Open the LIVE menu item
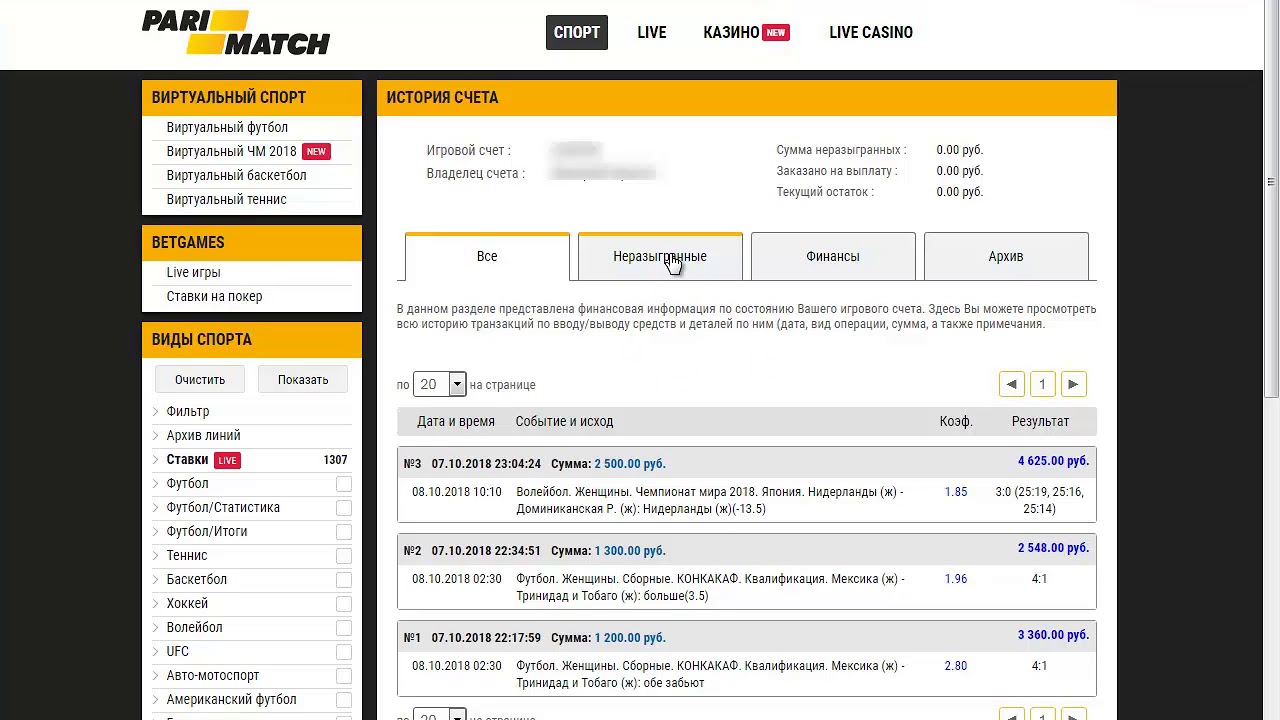 (x=652, y=32)
